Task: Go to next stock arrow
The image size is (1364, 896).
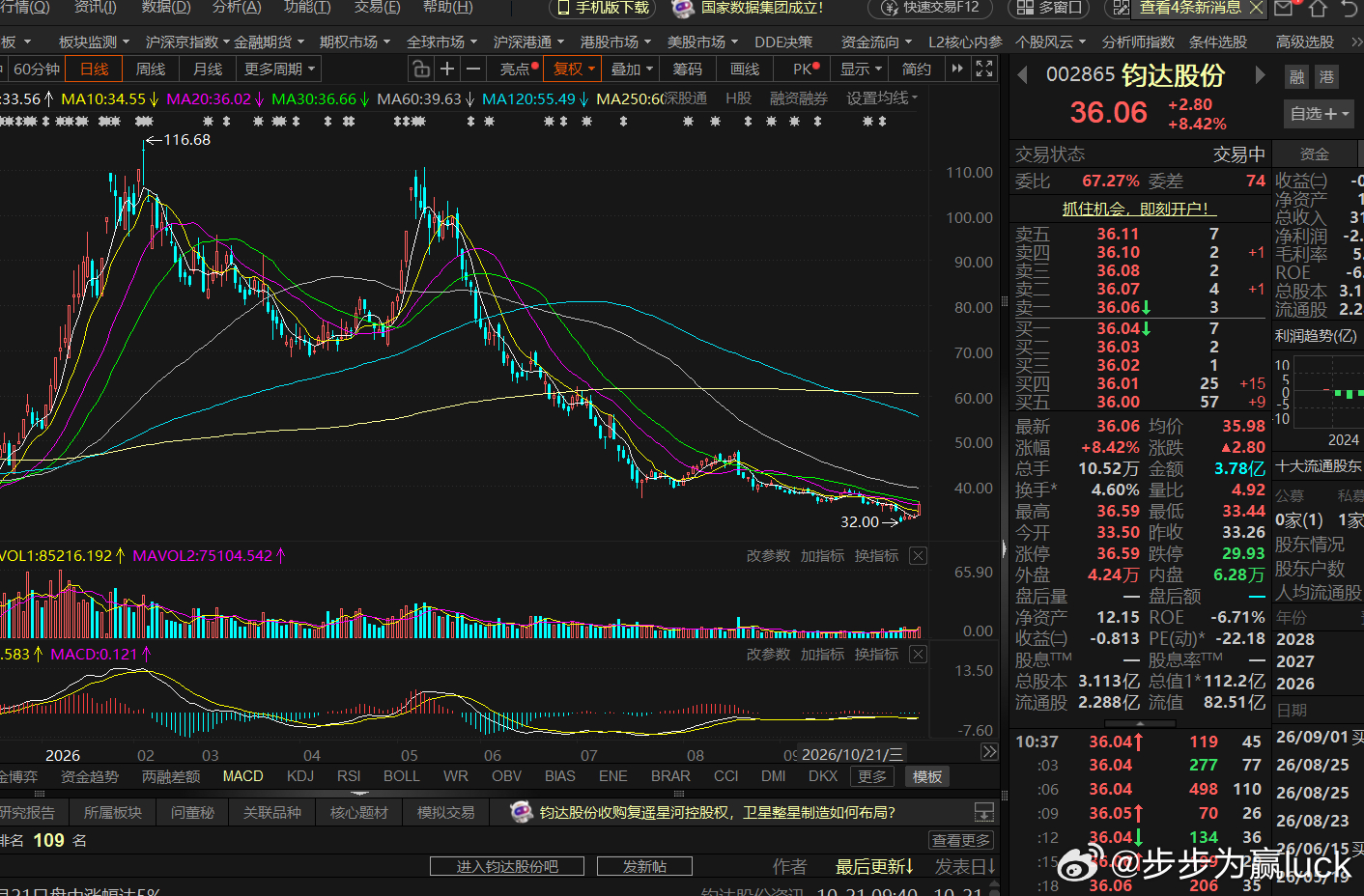Action: tap(1260, 75)
